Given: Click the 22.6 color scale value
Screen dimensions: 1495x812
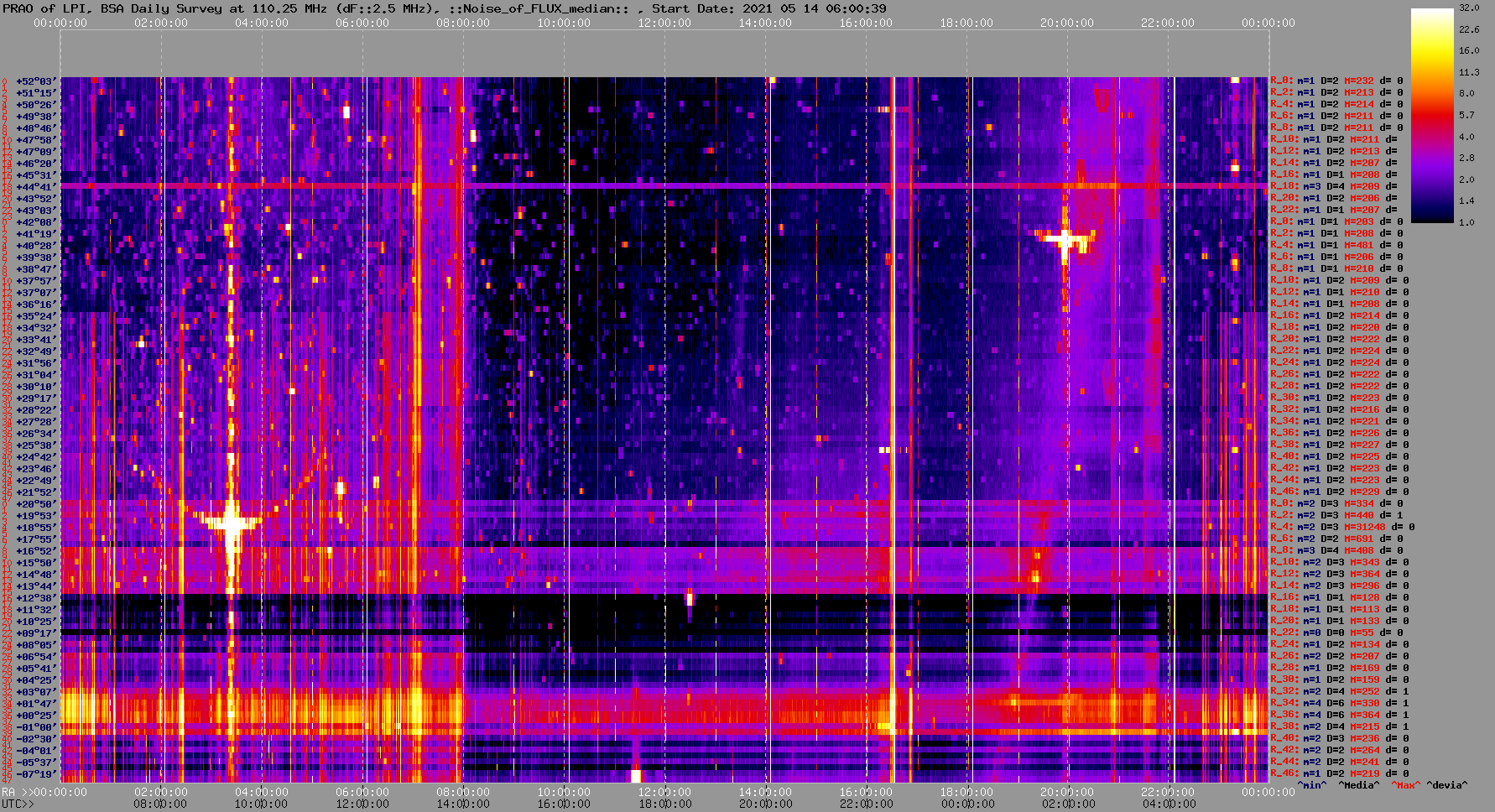Looking at the screenshot, I should coord(1469,29).
